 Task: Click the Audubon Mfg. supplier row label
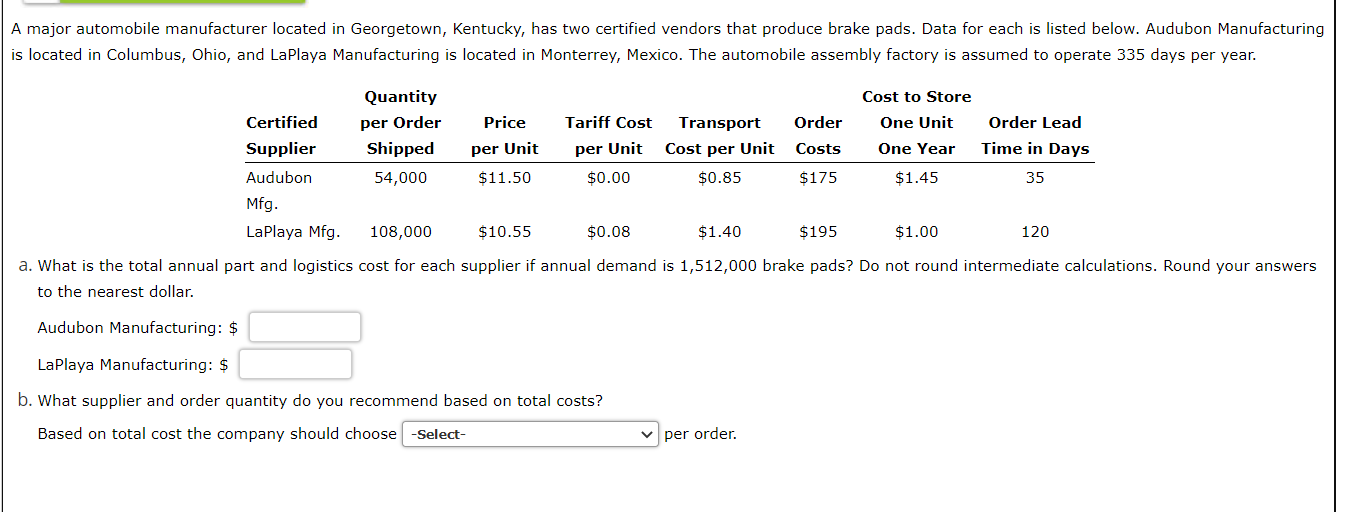point(279,190)
